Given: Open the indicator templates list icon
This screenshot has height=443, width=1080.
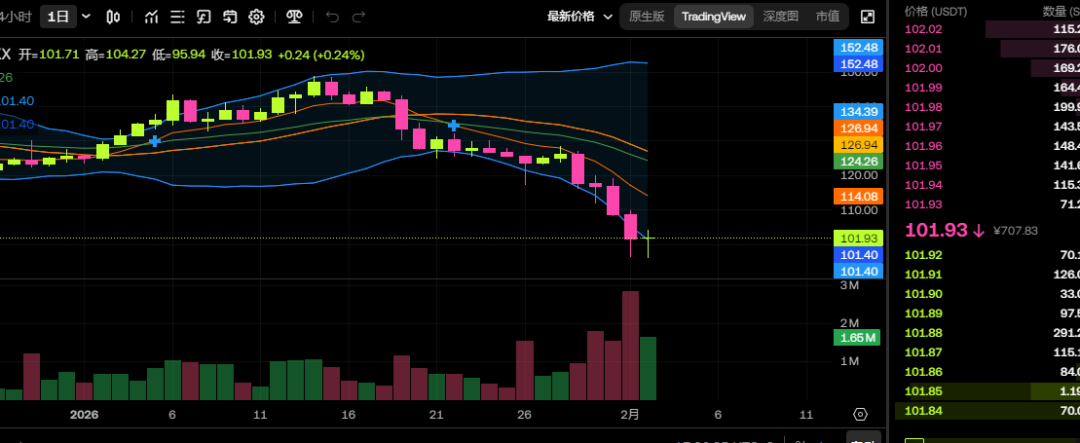Looking at the screenshot, I should (177, 16).
